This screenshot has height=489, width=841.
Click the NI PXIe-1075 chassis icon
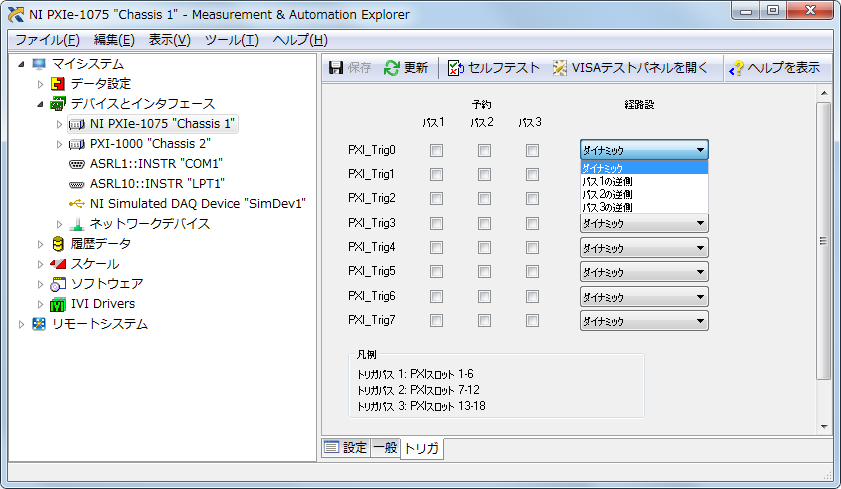pos(77,124)
